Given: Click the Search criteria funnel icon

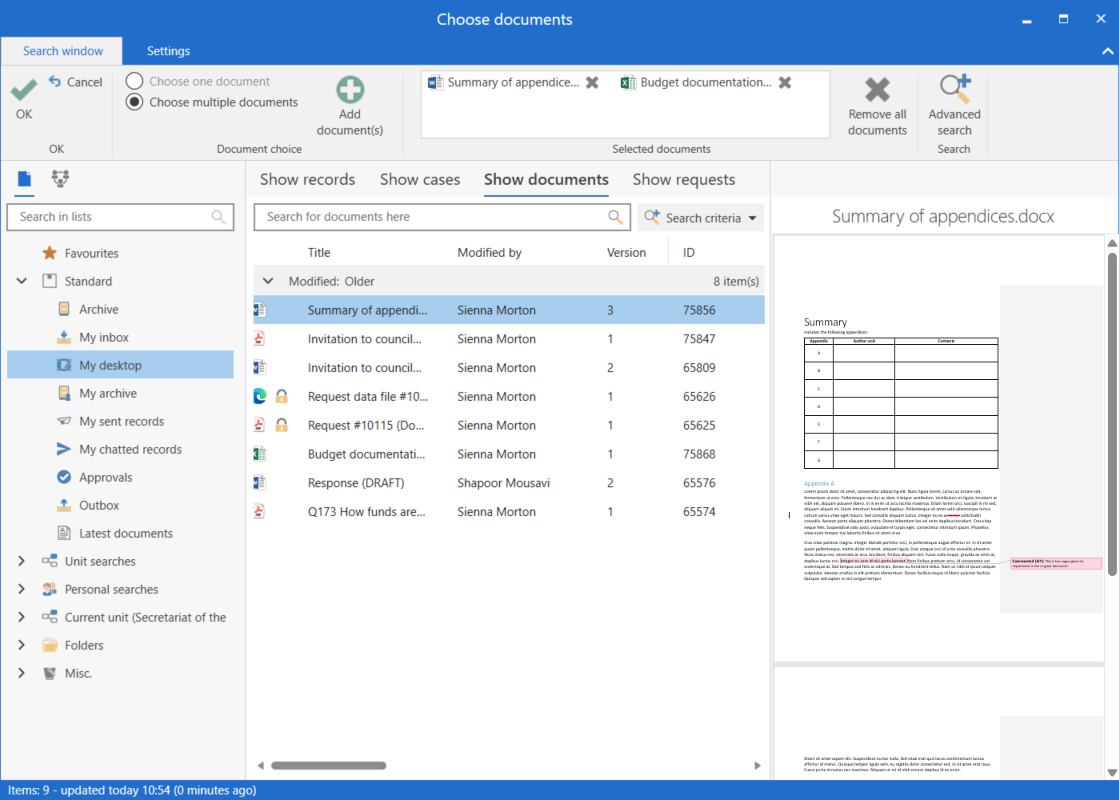Looking at the screenshot, I should 655,217.
